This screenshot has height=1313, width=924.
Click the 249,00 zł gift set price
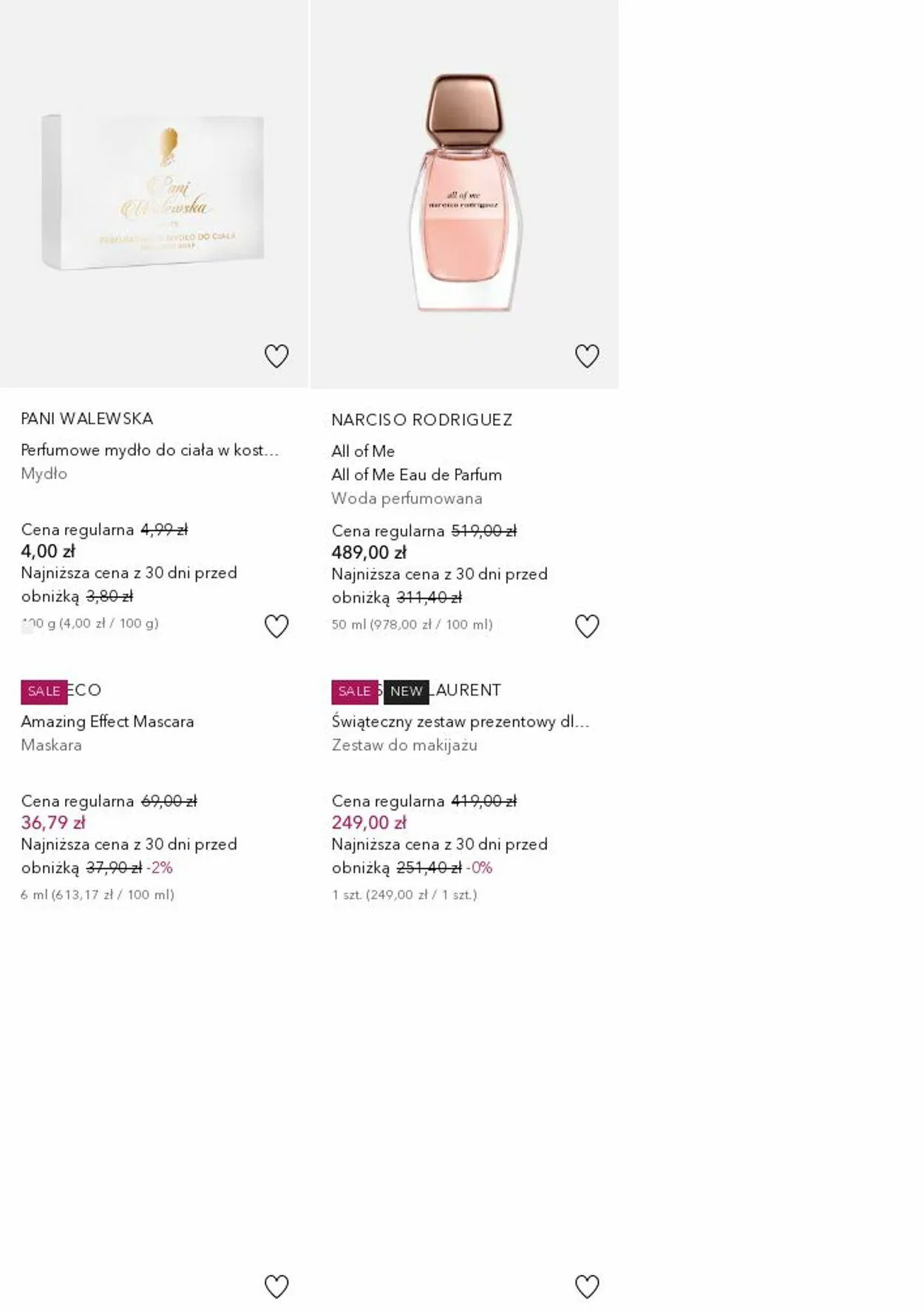click(x=369, y=822)
